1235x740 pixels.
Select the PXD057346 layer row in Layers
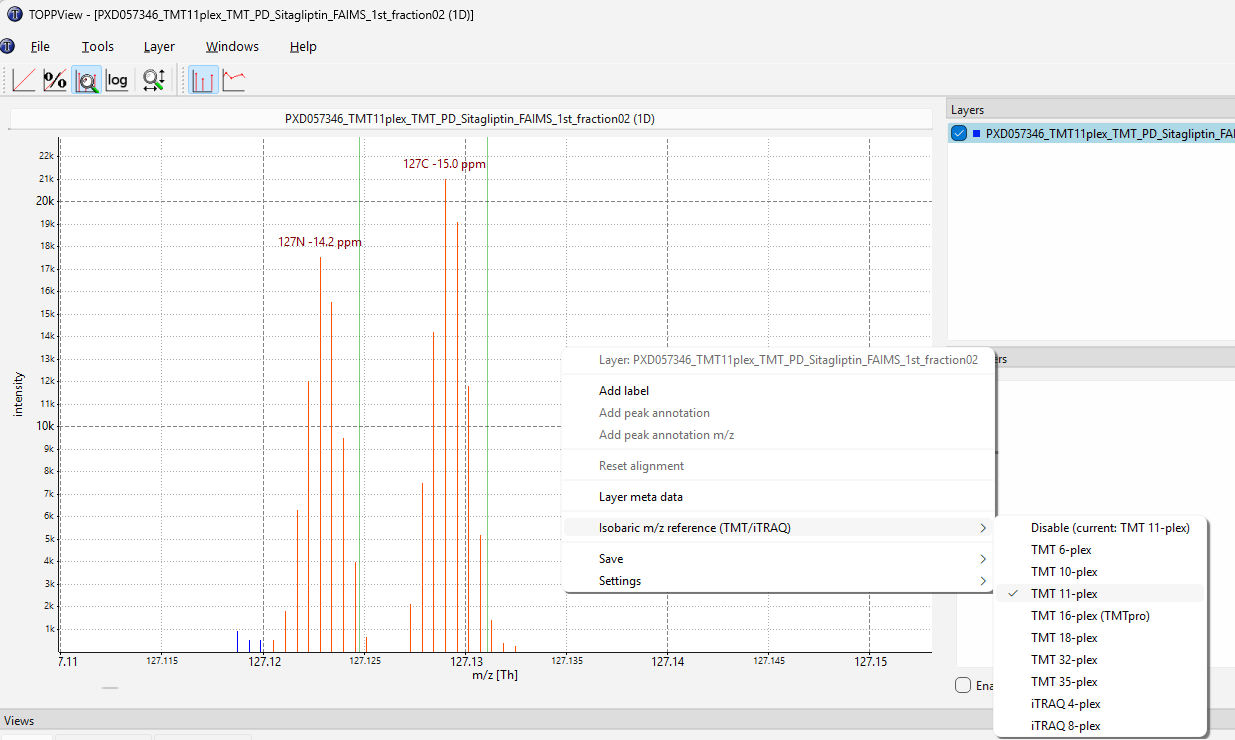tap(1091, 133)
